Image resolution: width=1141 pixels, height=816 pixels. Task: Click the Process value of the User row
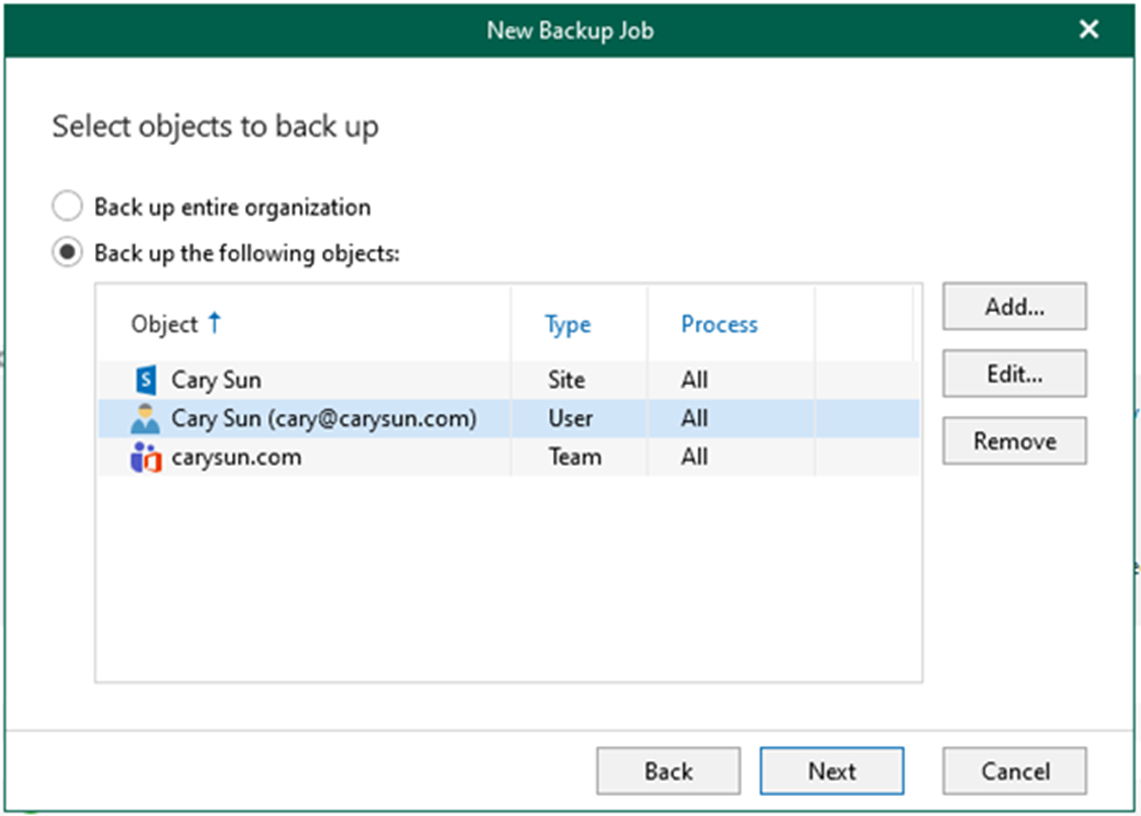click(x=695, y=419)
